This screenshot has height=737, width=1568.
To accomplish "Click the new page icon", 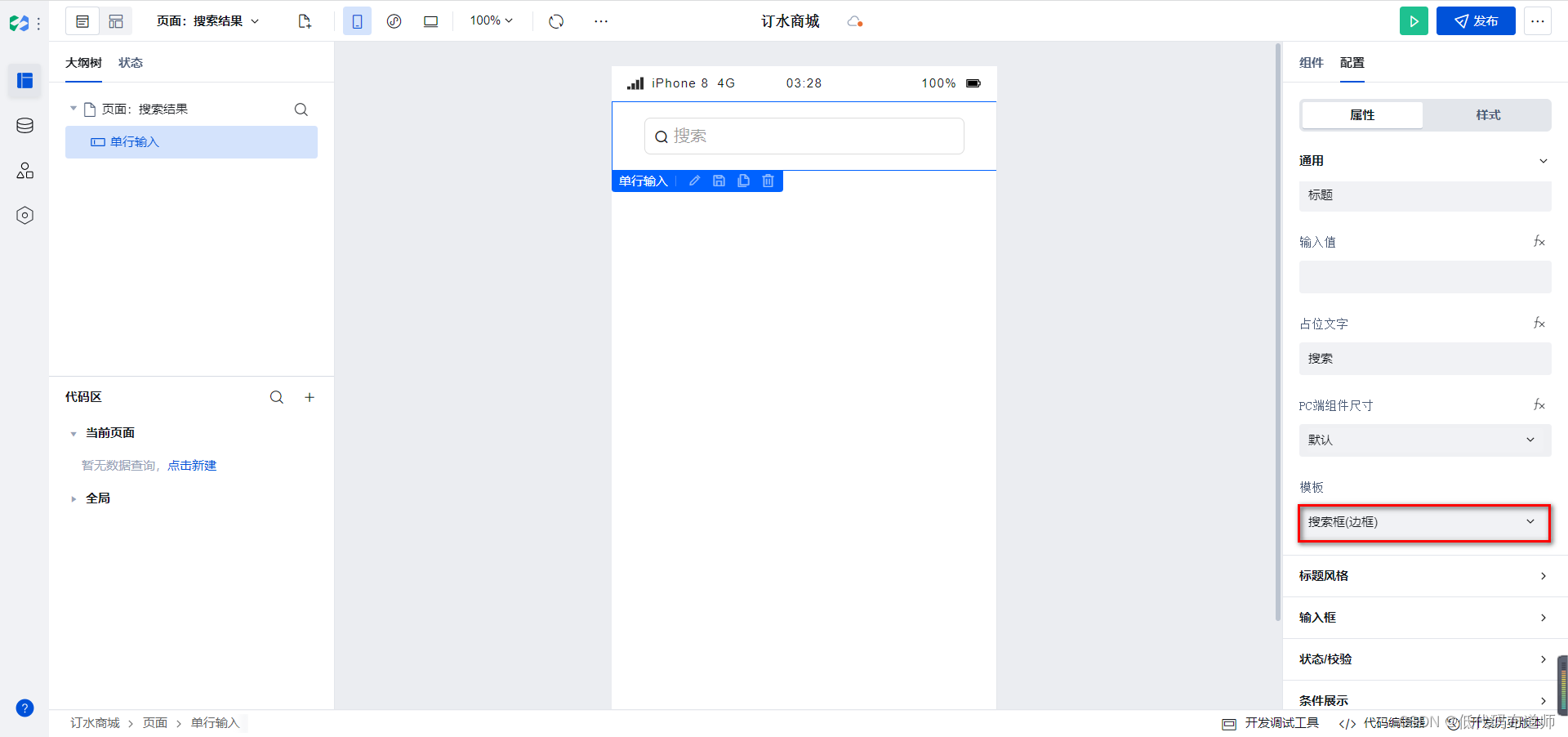I will point(305,21).
